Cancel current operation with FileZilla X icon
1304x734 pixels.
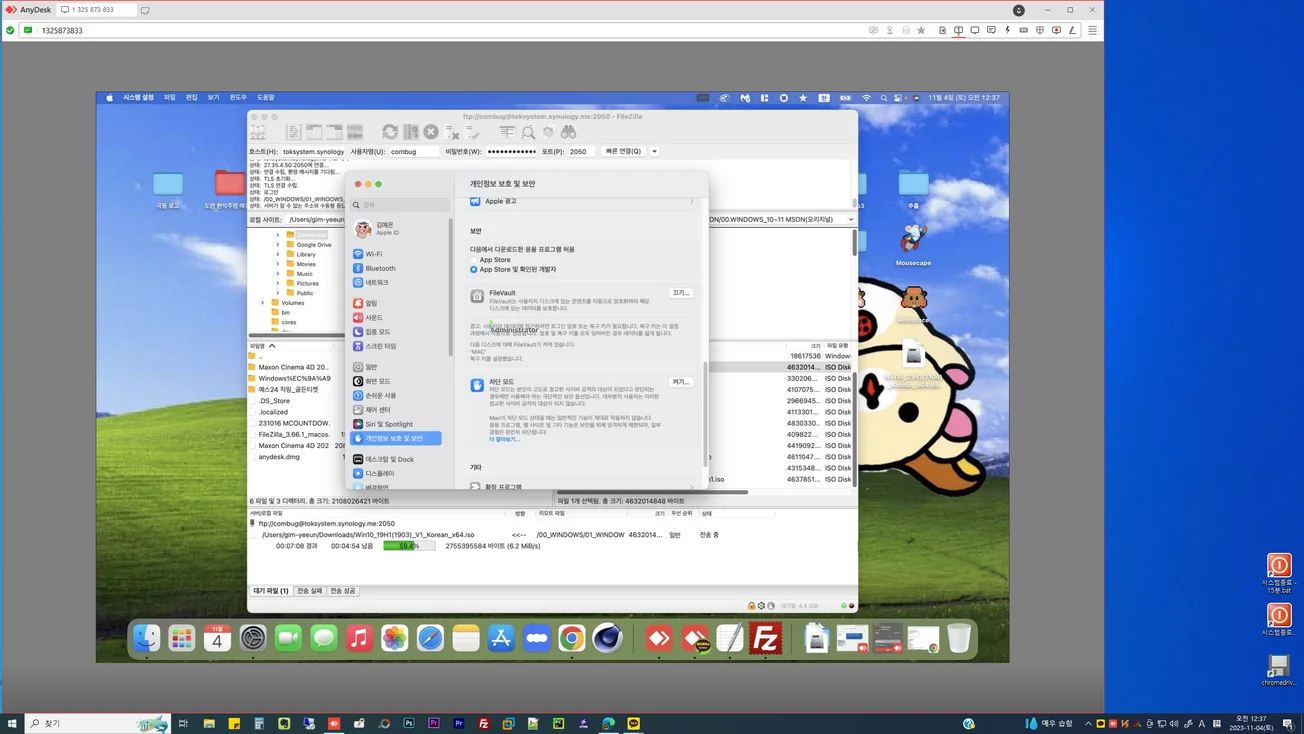pyautogui.click(x=431, y=132)
